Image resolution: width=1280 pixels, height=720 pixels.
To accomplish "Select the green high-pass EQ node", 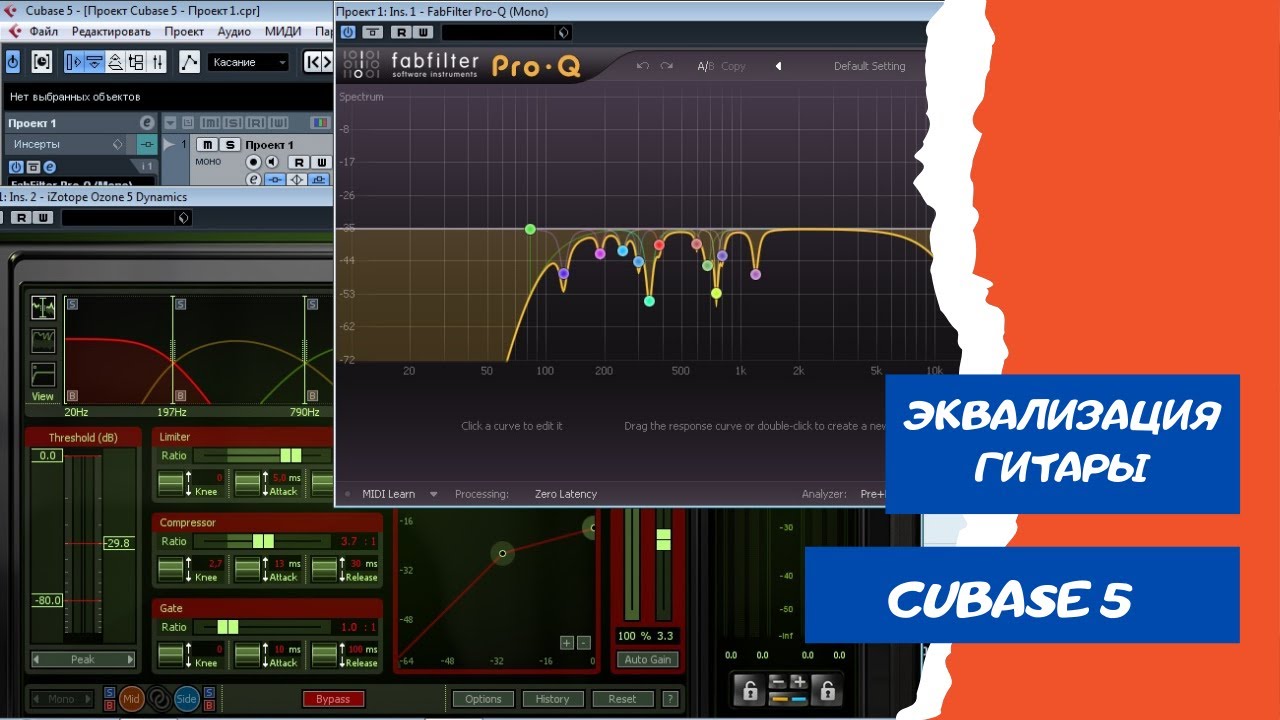I will tap(530, 229).
